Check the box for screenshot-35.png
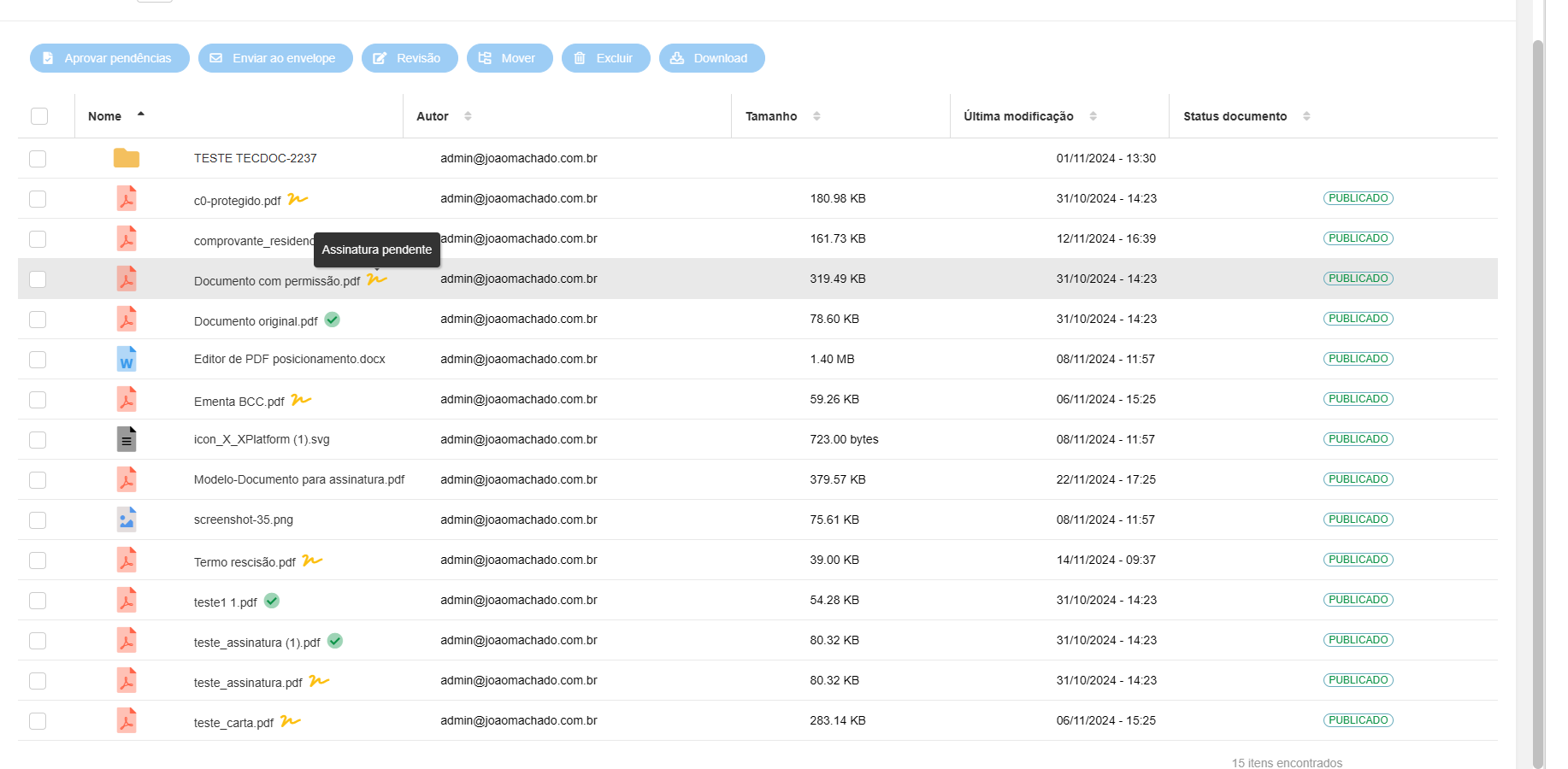 pos(38,520)
